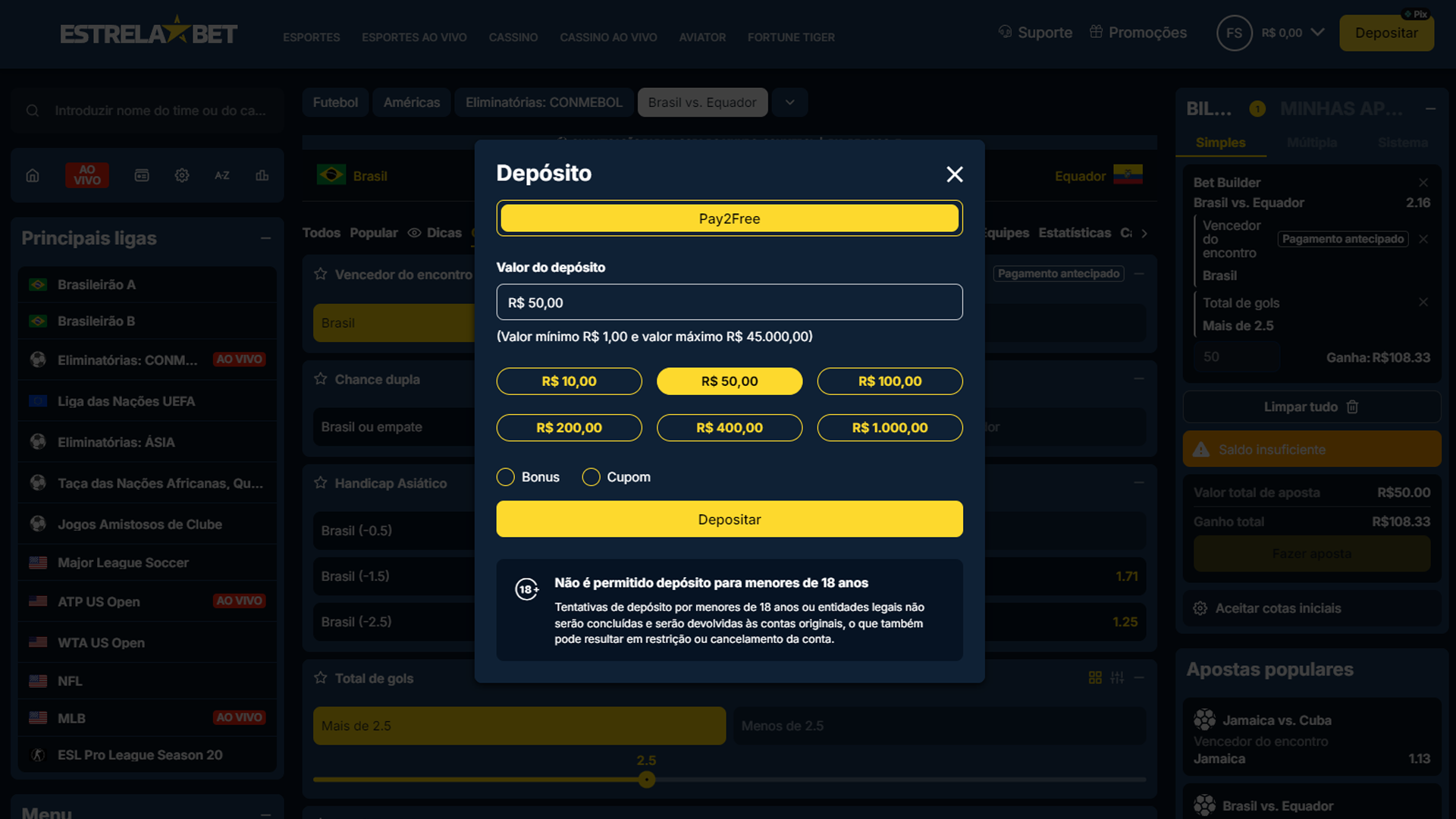Click Eliminatórias: CONMEBOL breadcrumb

click(x=544, y=102)
